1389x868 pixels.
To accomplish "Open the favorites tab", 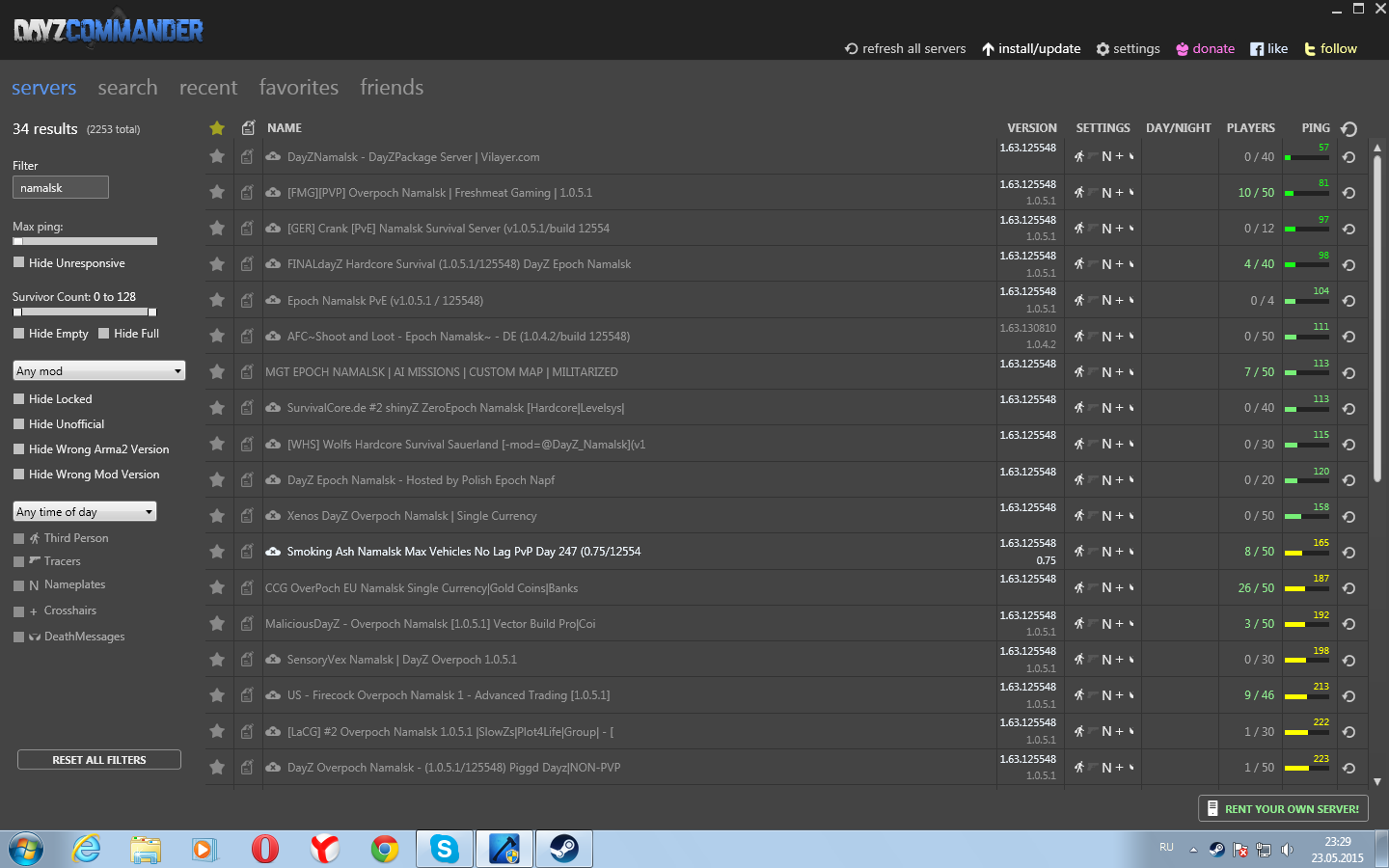I will (299, 88).
